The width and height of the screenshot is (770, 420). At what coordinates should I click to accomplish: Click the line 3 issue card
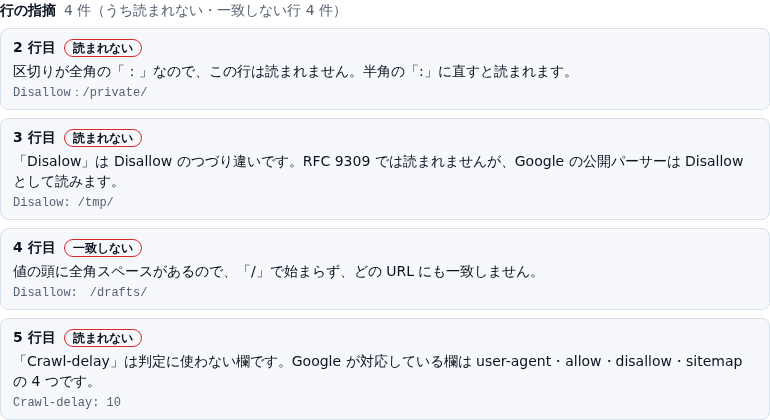point(385,169)
